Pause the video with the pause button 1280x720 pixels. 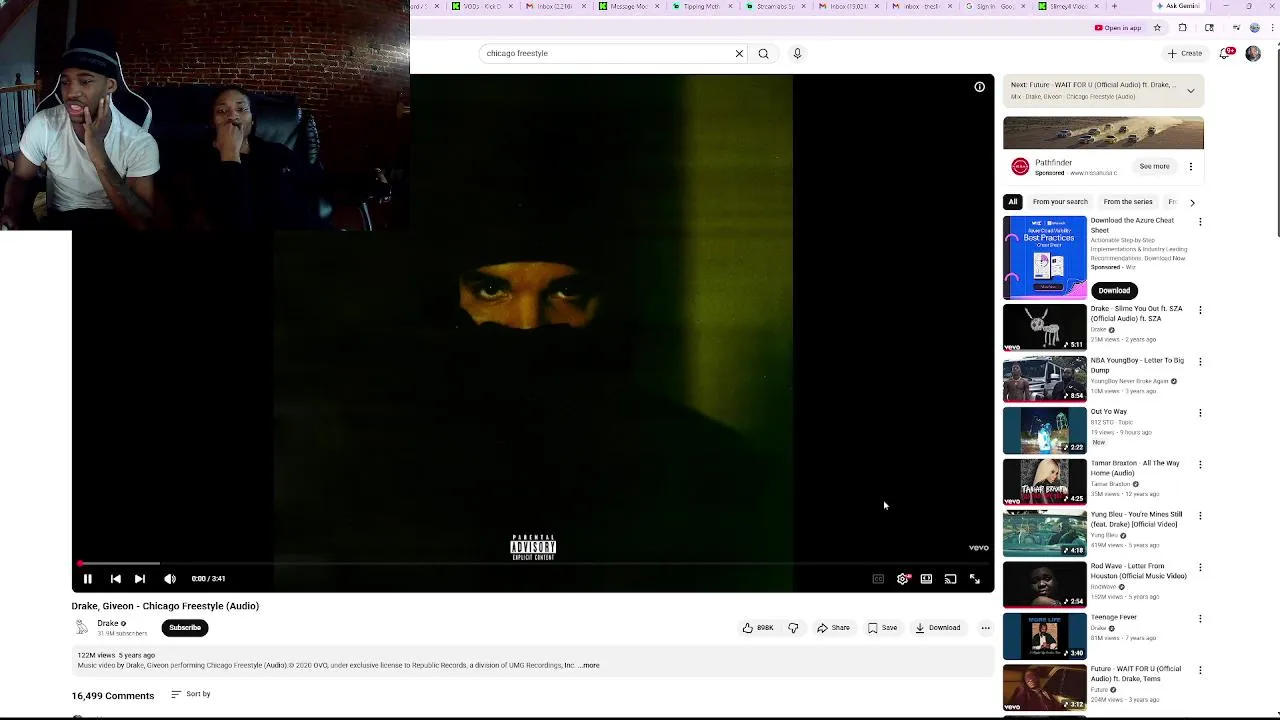pos(88,579)
